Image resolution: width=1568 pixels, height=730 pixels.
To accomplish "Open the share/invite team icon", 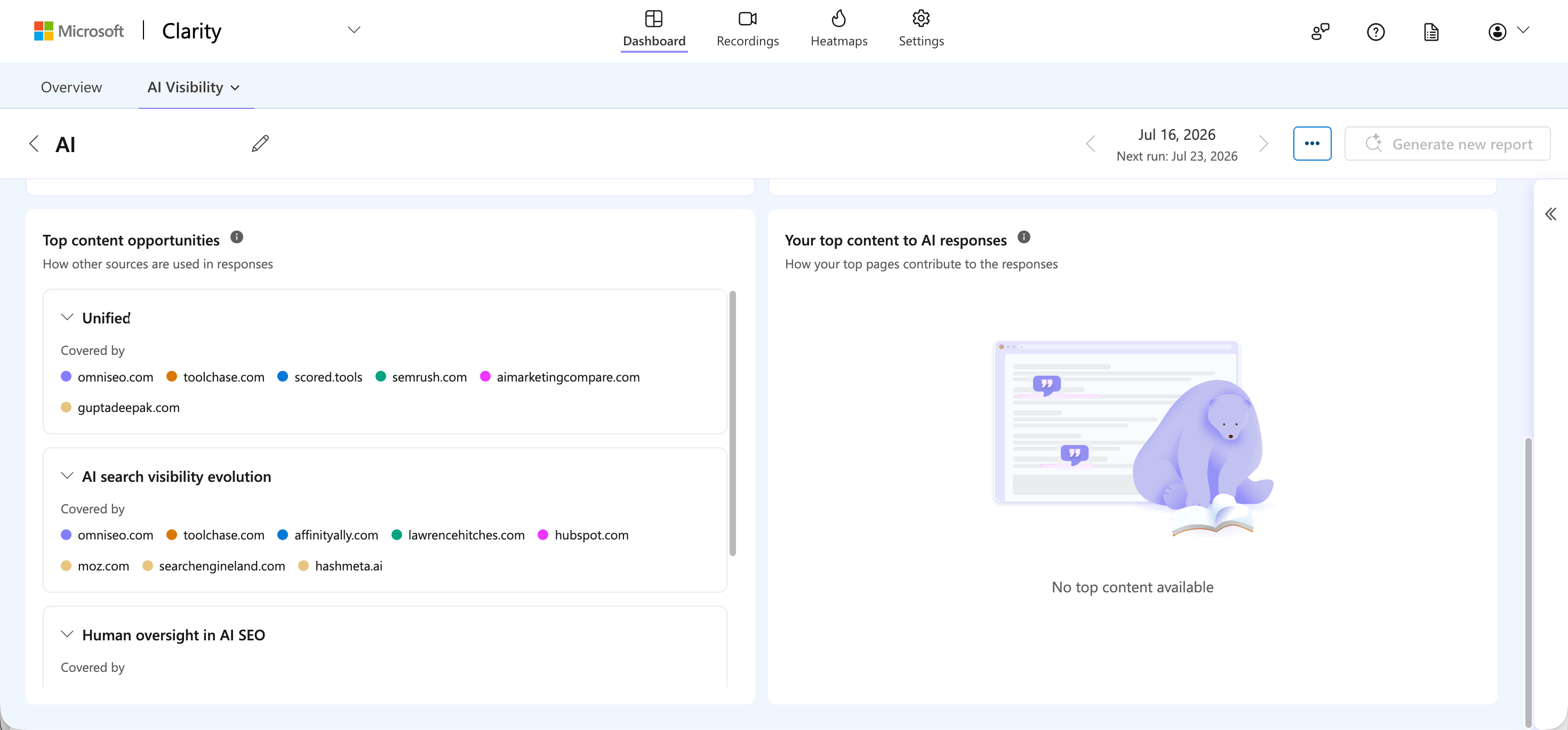I will 1319,31.
